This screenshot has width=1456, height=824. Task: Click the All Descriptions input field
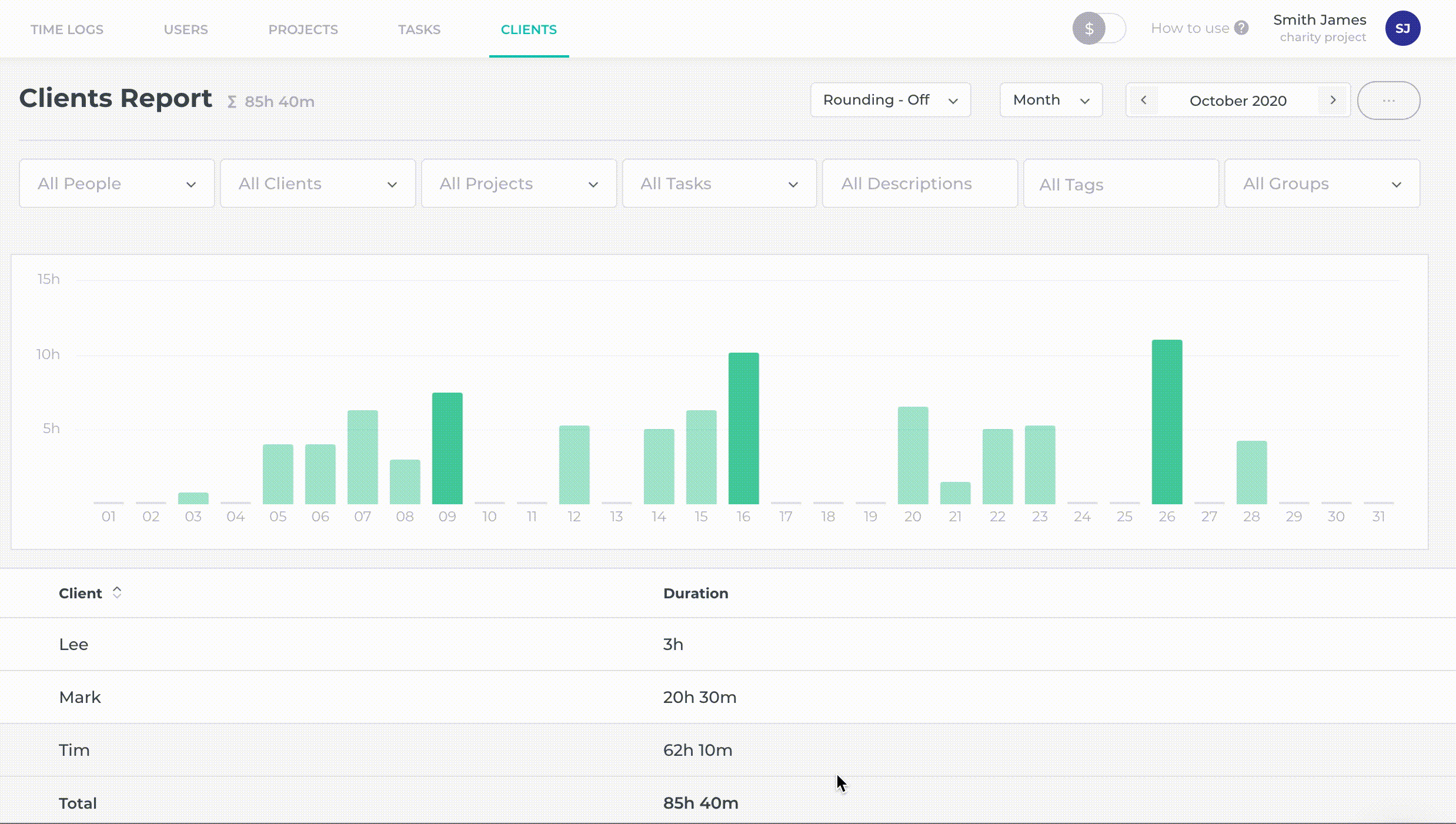(x=920, y=184)
